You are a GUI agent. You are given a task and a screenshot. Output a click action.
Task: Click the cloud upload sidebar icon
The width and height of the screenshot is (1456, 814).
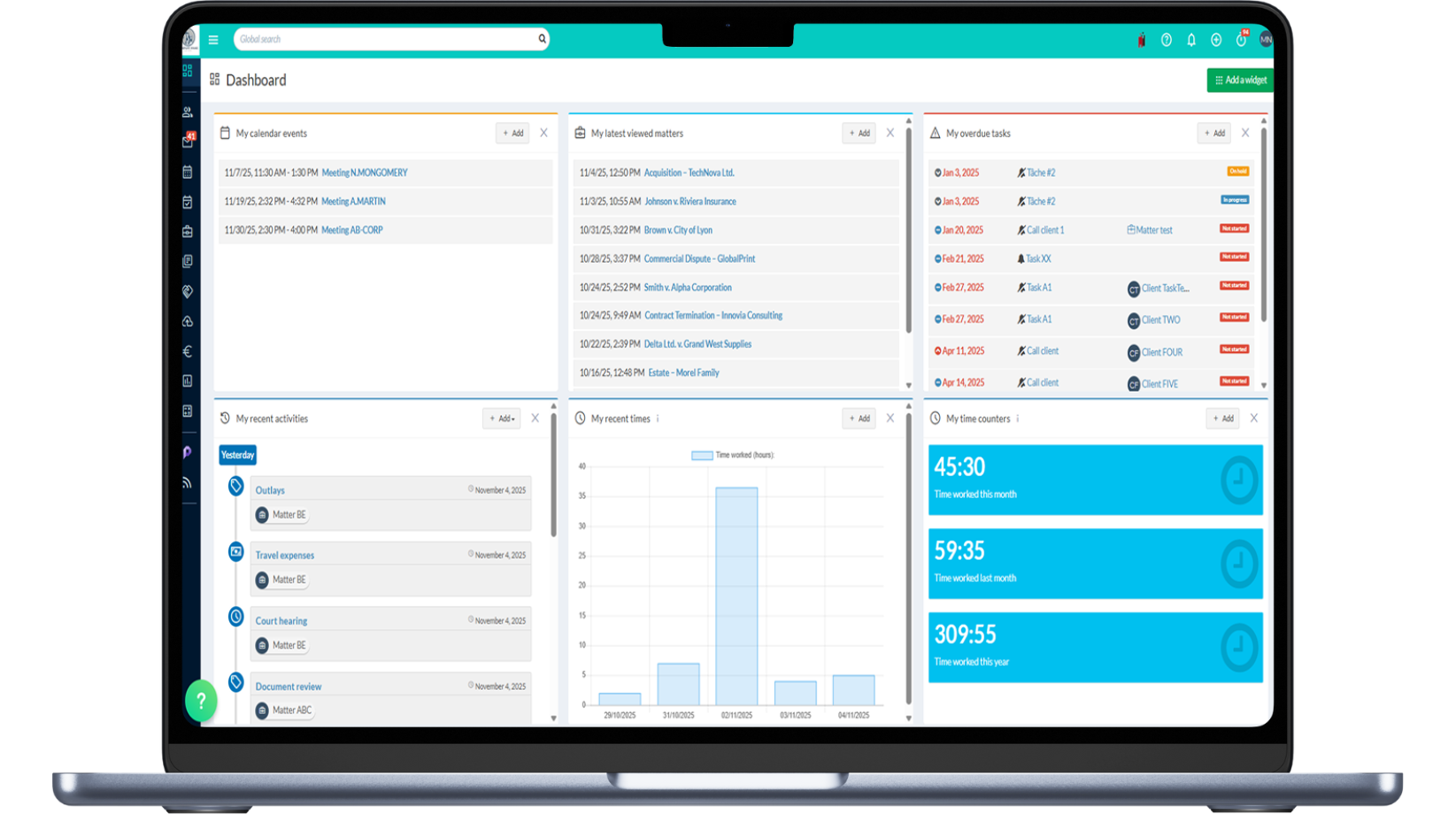(188, 321)
